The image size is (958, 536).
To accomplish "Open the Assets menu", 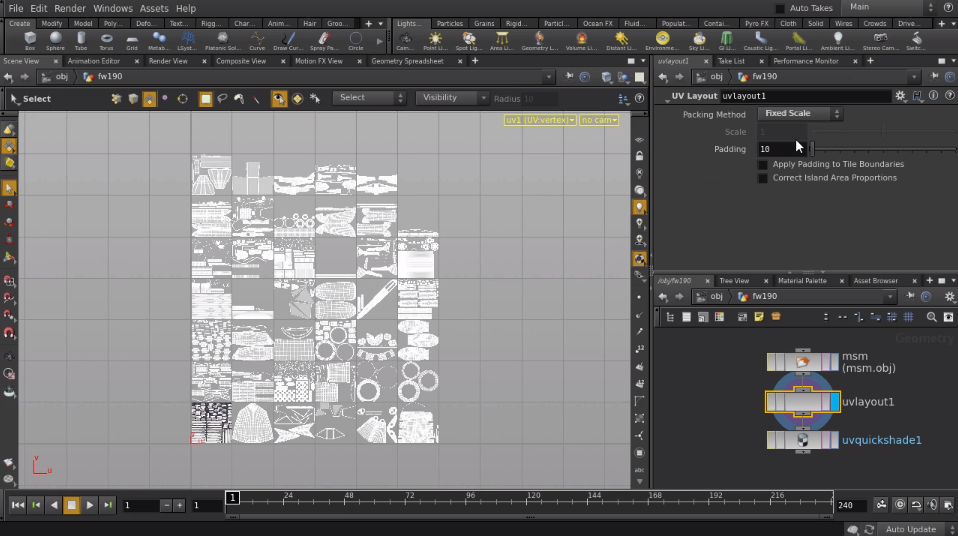I will 154,9.
